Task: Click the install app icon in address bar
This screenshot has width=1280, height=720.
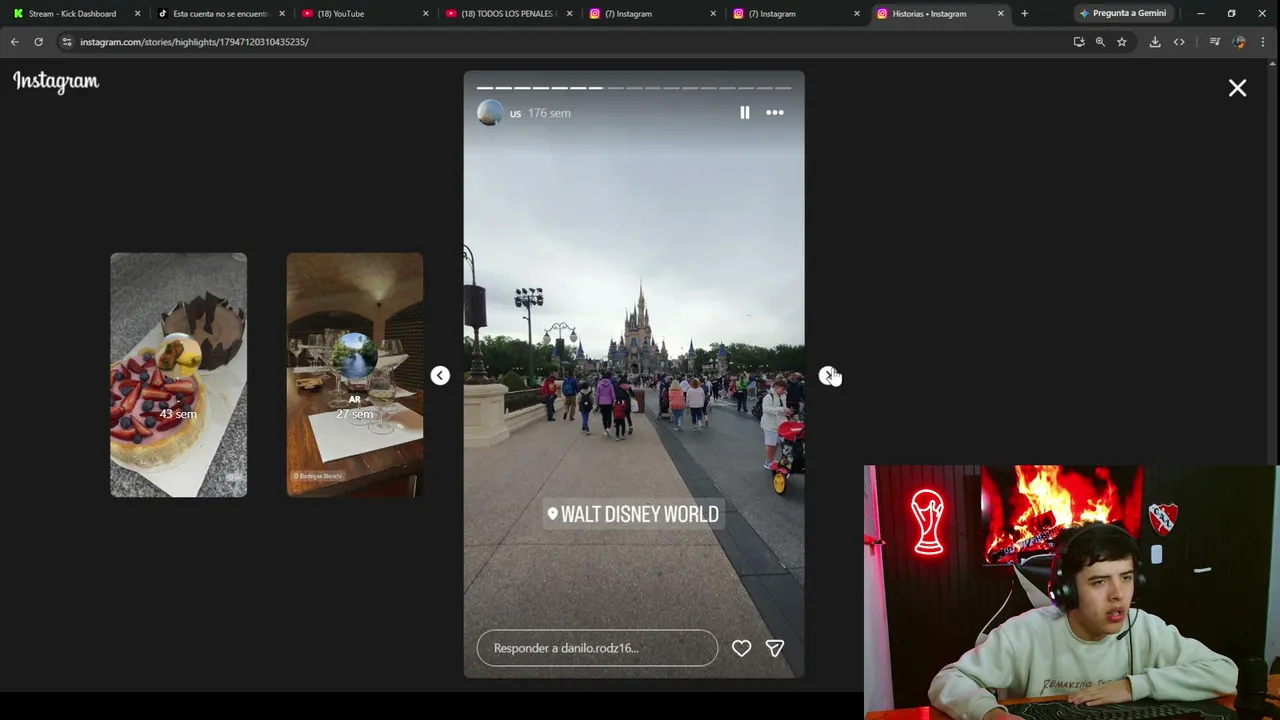Action: point(1078,42)
